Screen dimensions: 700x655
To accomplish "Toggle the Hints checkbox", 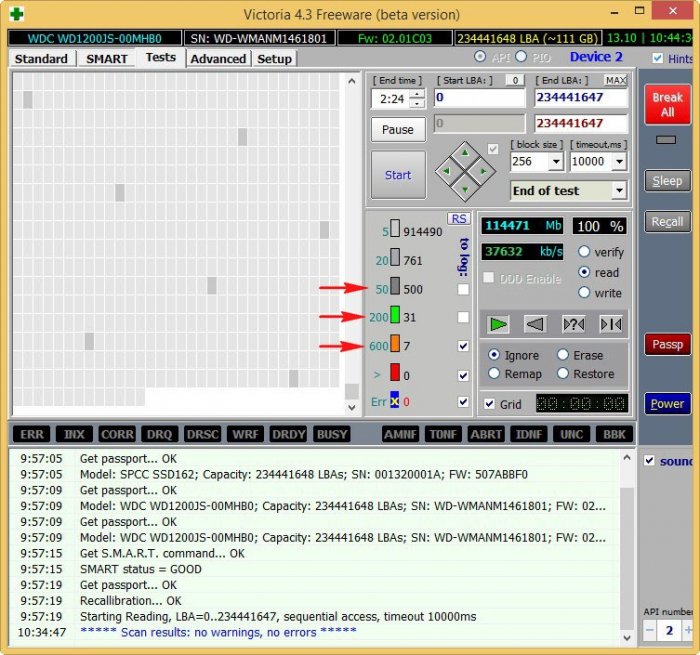I will [x=658, y=58].
